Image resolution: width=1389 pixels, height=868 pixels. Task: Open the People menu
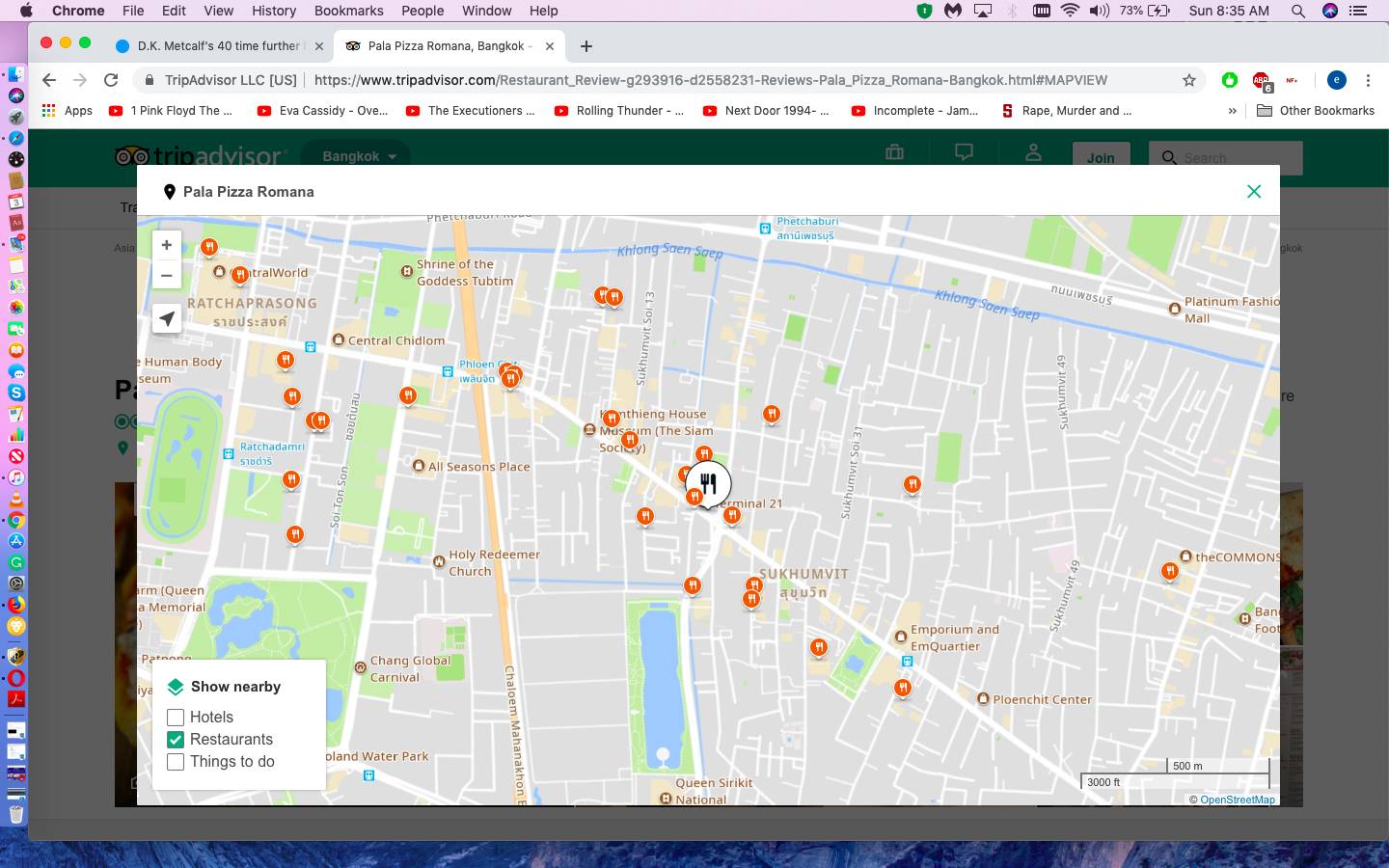coord(422,11)
